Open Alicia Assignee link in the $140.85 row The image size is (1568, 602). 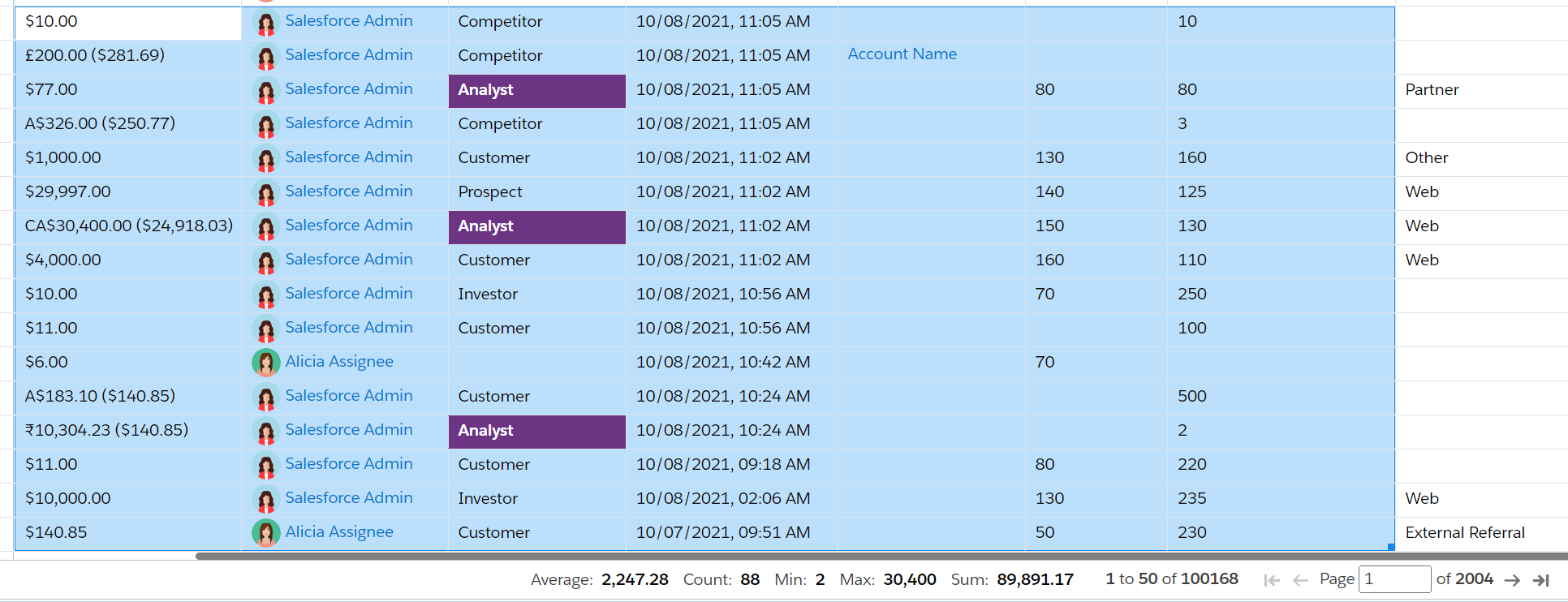pos(338,532)
